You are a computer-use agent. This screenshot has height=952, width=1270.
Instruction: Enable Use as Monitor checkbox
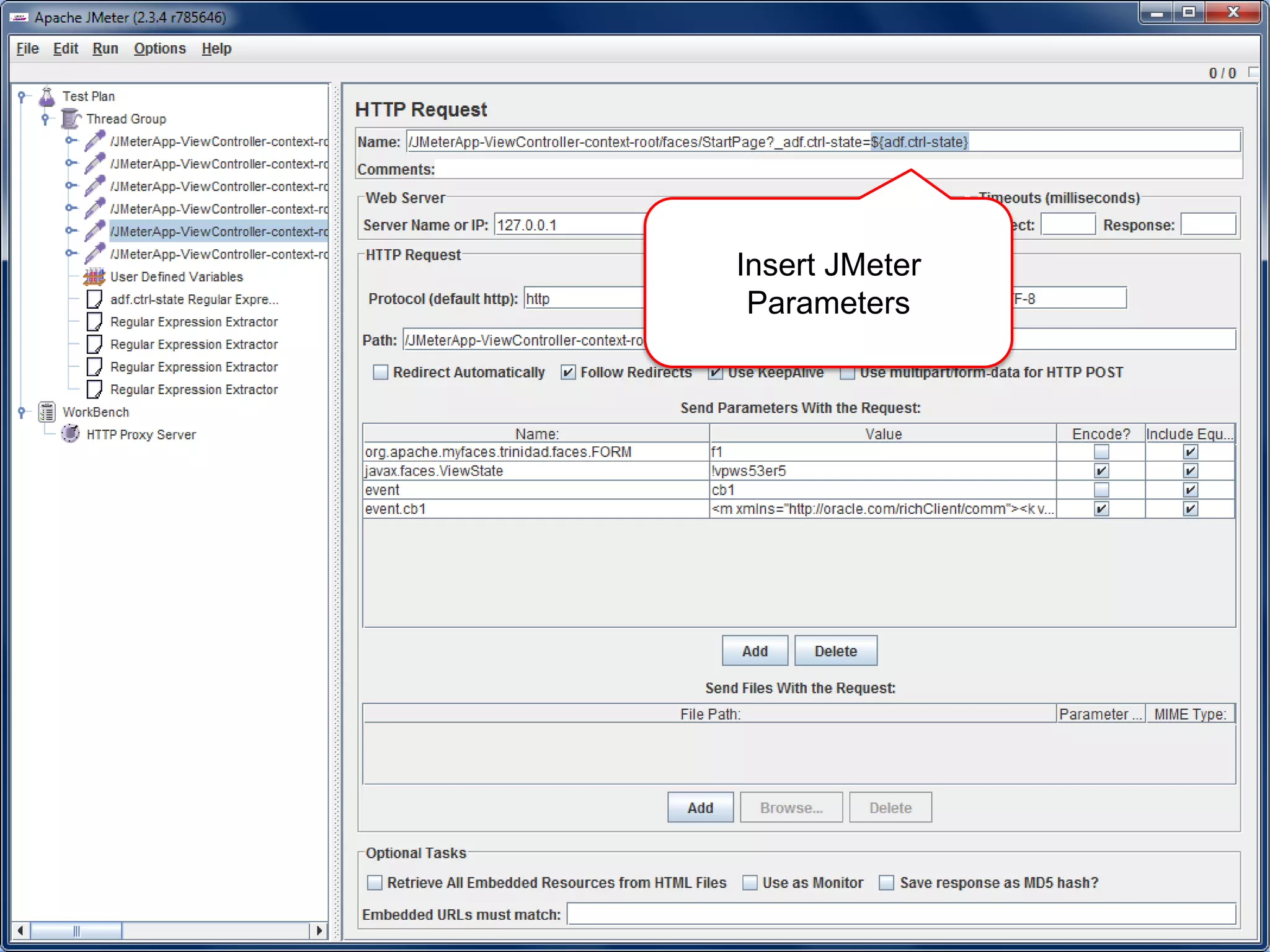[x=750, y=883]
